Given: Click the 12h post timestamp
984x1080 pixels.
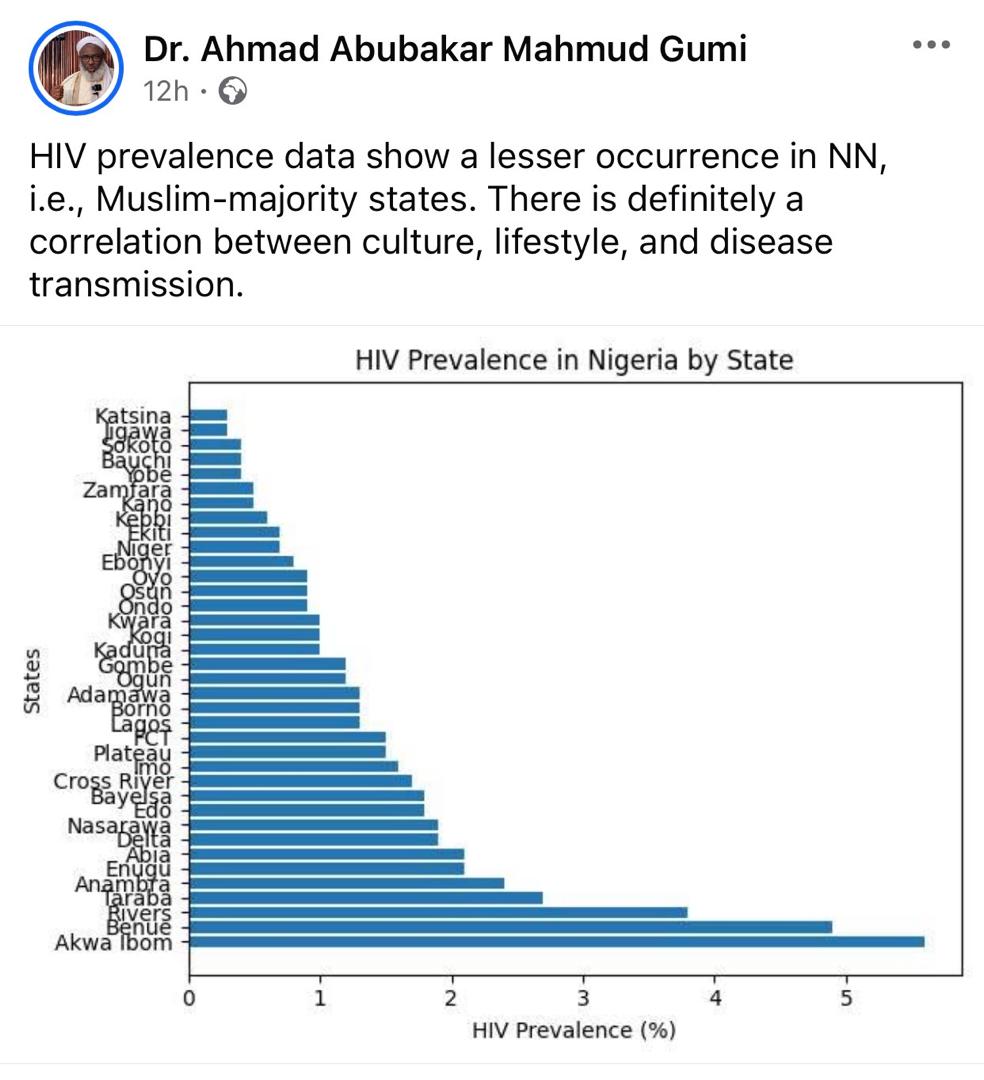Looking at the screenshot, I should pyautogui.click(x=166, y=92).
